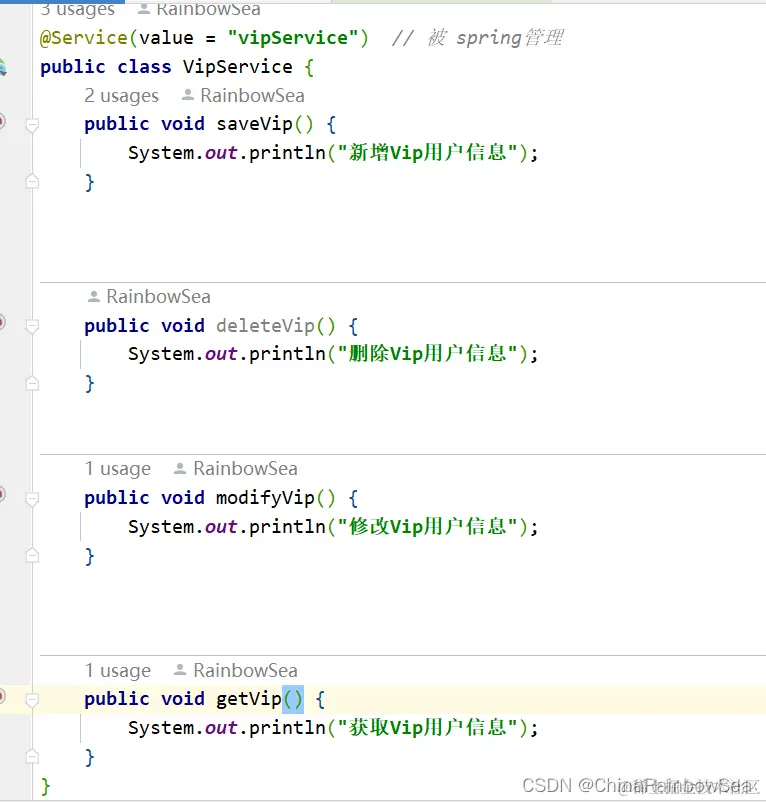Place cursor on modifyVip method name
The width and height of the screenshot is (766, 802).
pyautogui.click(x=265, y=498)
